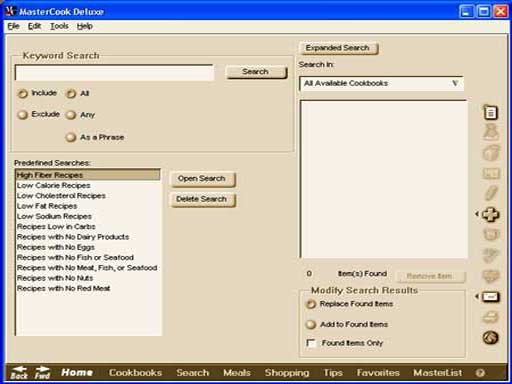
Task: Click the Open Search button
Action: [x=202, y=179]
